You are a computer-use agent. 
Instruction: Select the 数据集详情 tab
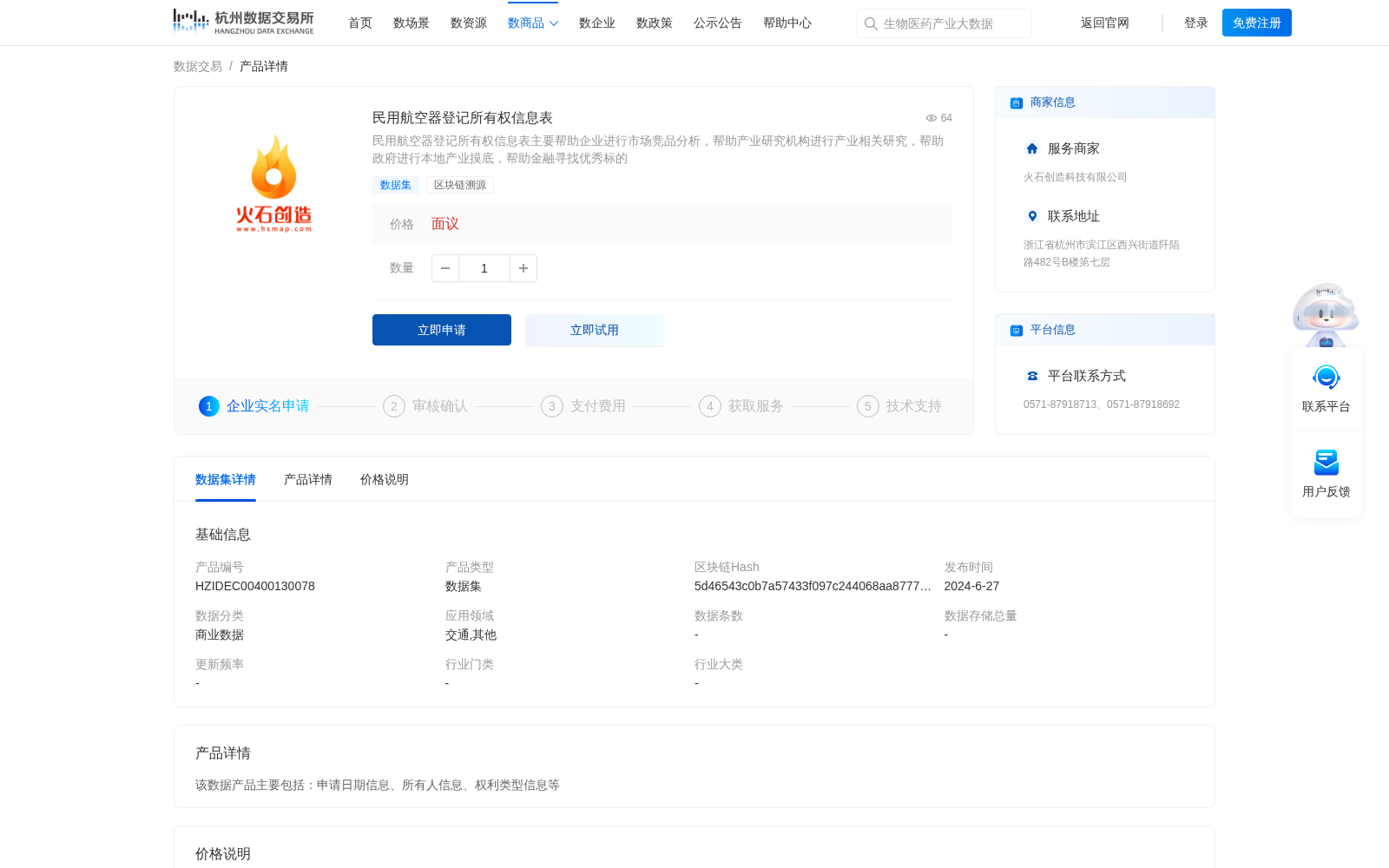[x=226, y=479]
